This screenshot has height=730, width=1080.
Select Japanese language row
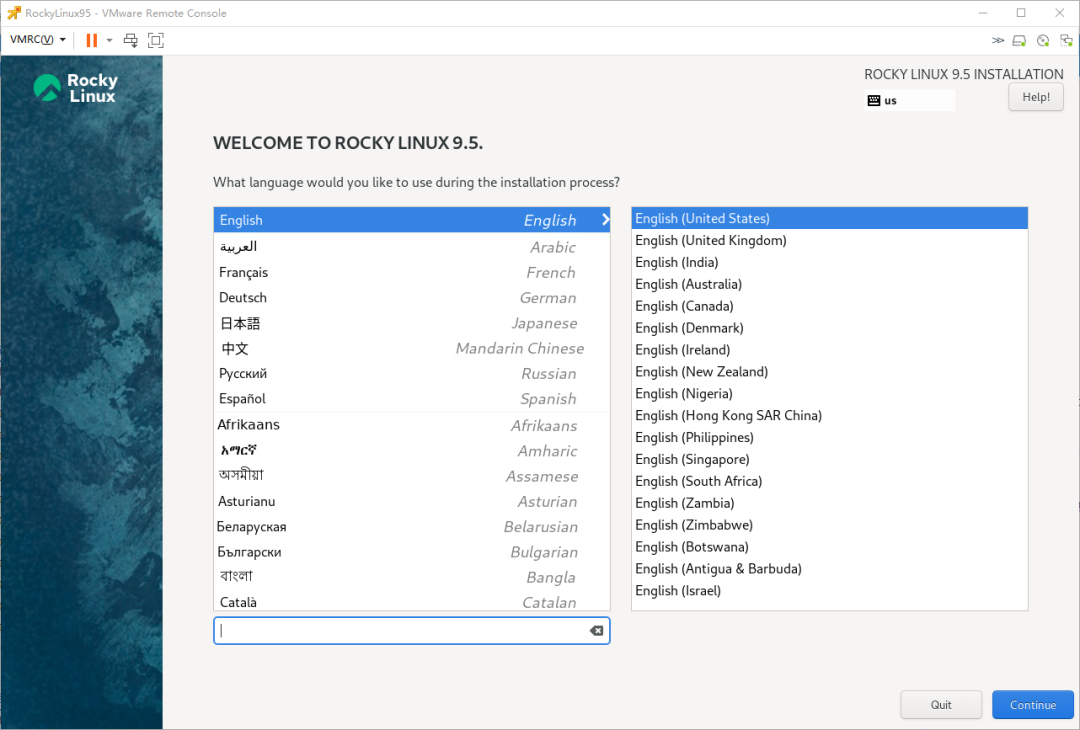point(412,323)
